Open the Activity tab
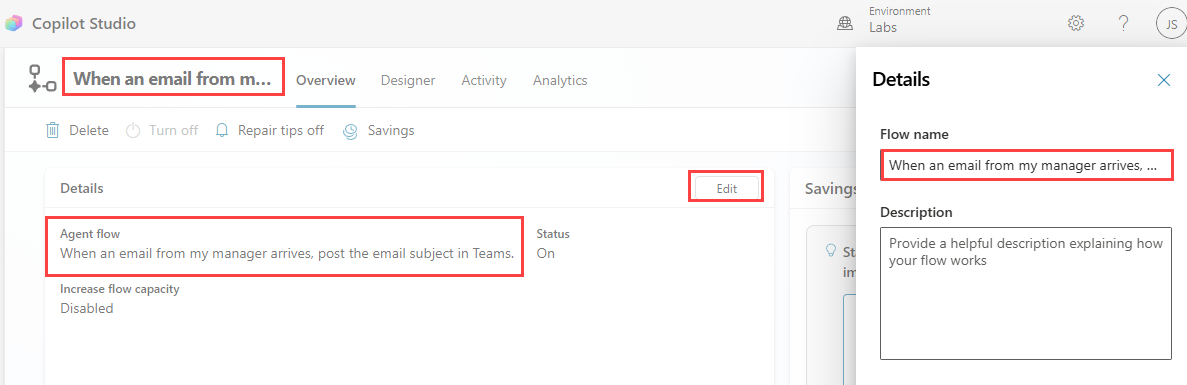The image size is (1187, 385). tap(484, 80)
